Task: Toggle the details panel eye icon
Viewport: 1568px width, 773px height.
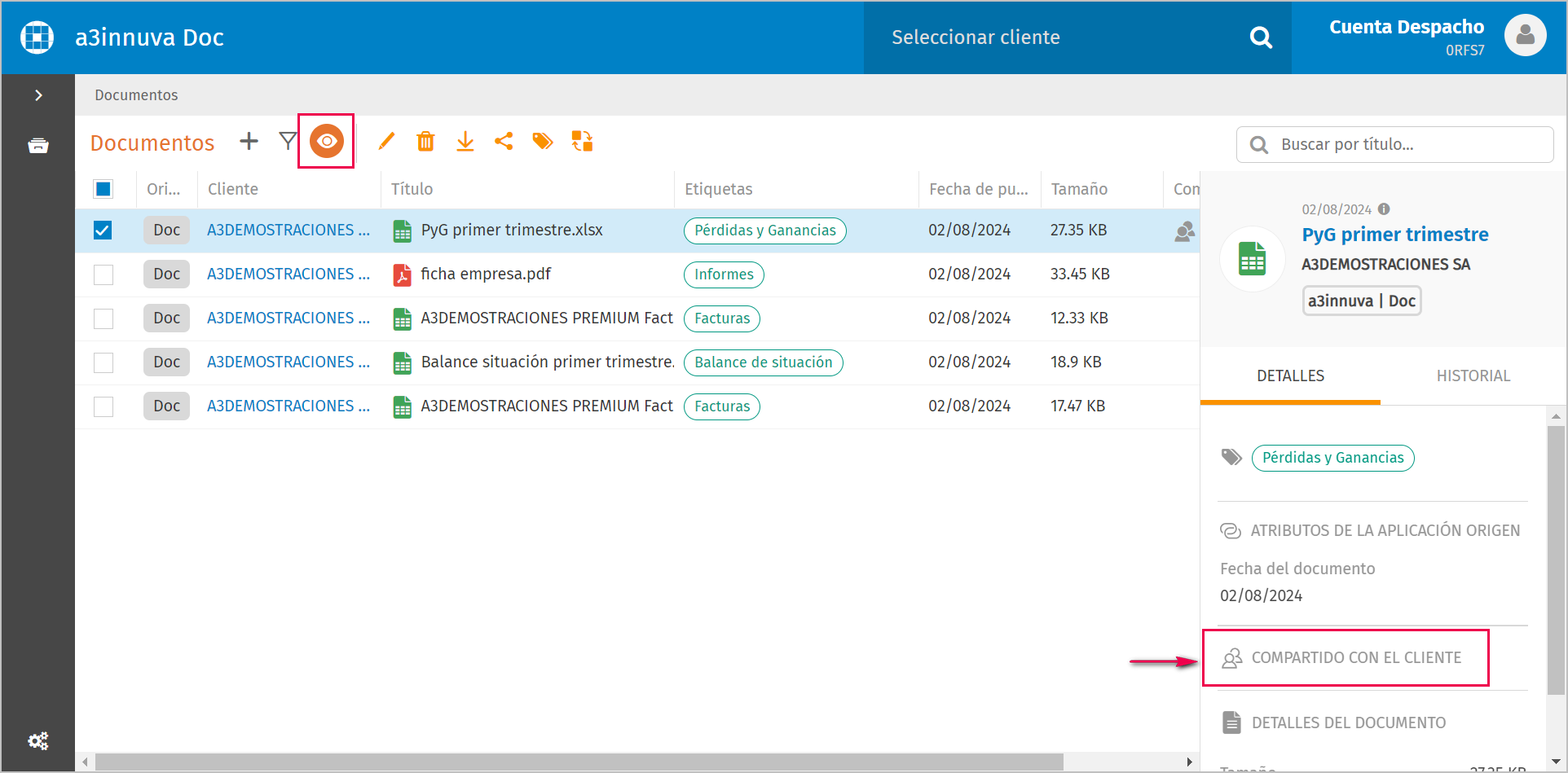Action: (x=327, y=141)
